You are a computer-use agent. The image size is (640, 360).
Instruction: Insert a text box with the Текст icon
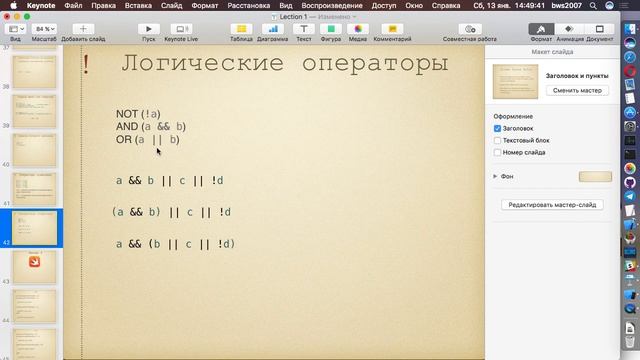point(304,29)
